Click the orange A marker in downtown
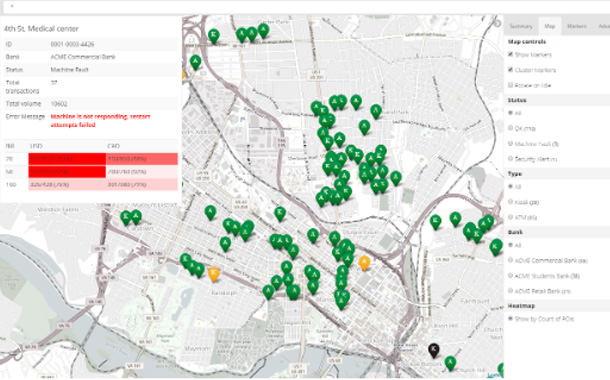Viewport: 610px width, 380px height. click(364, 263)
